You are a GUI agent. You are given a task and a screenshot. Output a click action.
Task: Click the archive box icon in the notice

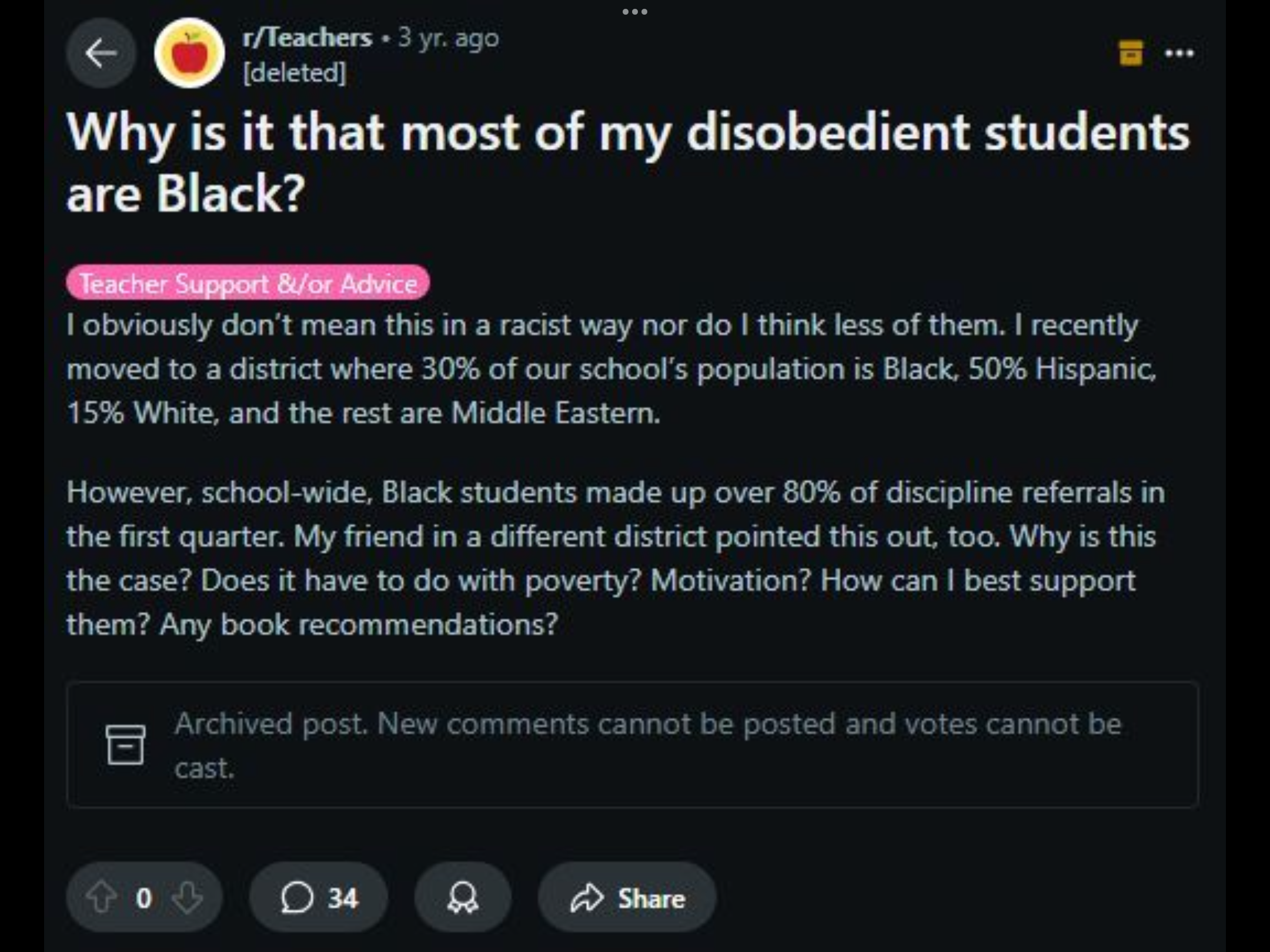click(x=125, y=745)
